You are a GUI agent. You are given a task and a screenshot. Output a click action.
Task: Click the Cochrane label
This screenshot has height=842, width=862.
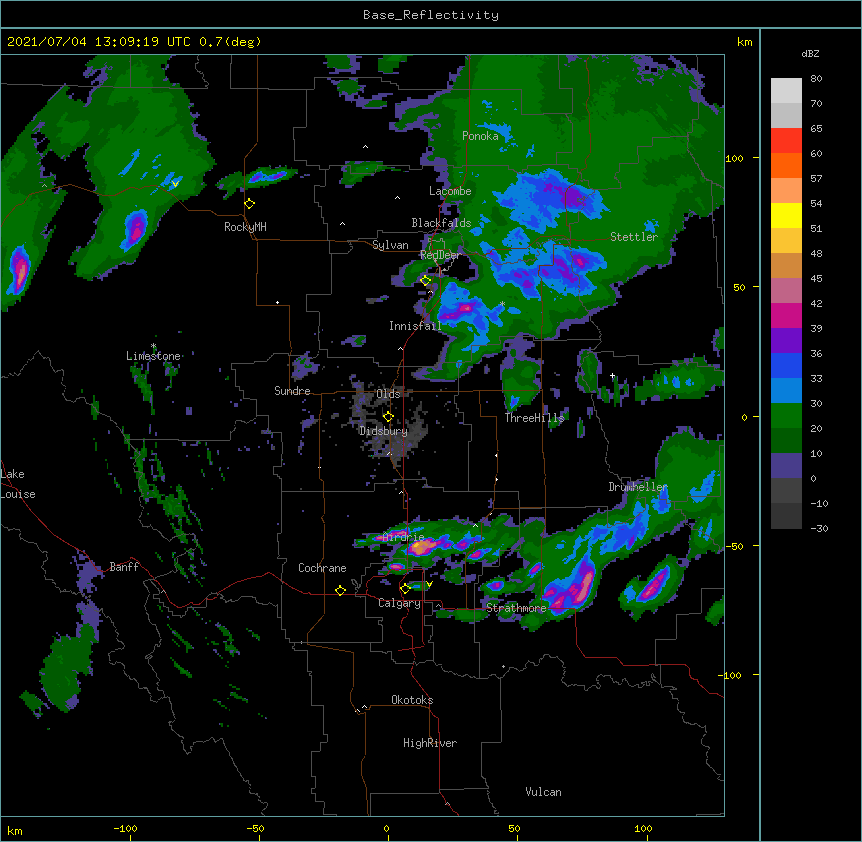[x=322, y=568]
